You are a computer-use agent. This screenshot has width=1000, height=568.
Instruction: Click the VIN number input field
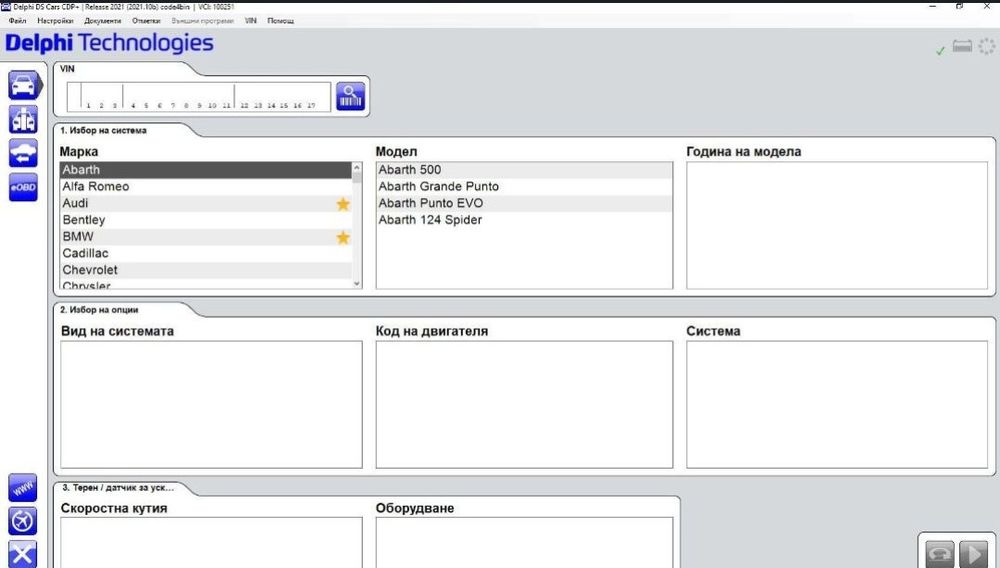pyautogui.click(x=199, y=96)
